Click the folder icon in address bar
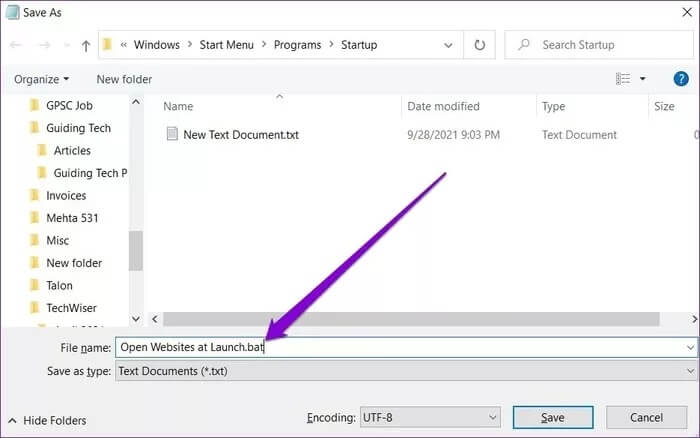The width and height of the screenshot is (700, 438). pos(107,45)
